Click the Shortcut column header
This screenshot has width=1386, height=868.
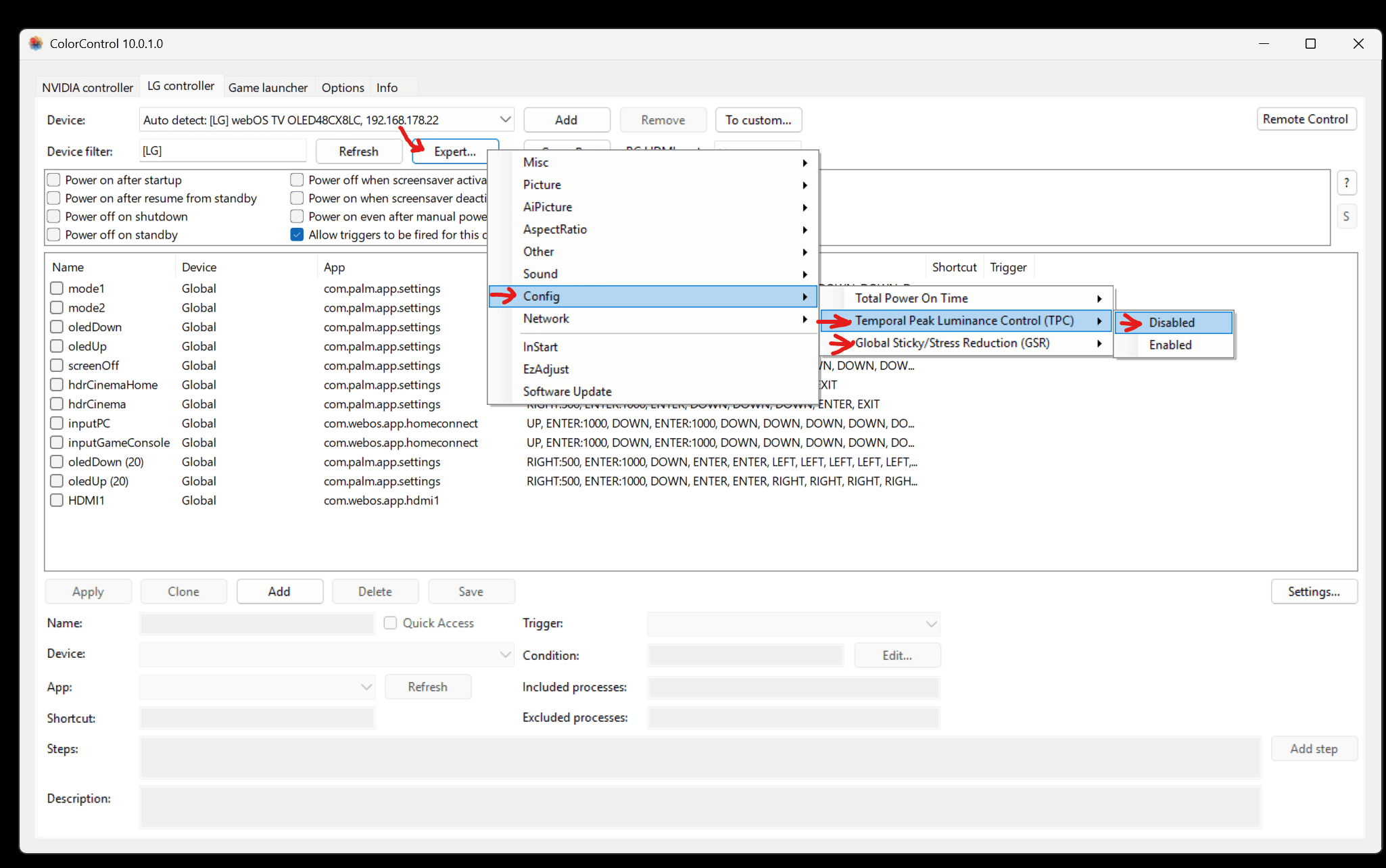coord(954,267)
